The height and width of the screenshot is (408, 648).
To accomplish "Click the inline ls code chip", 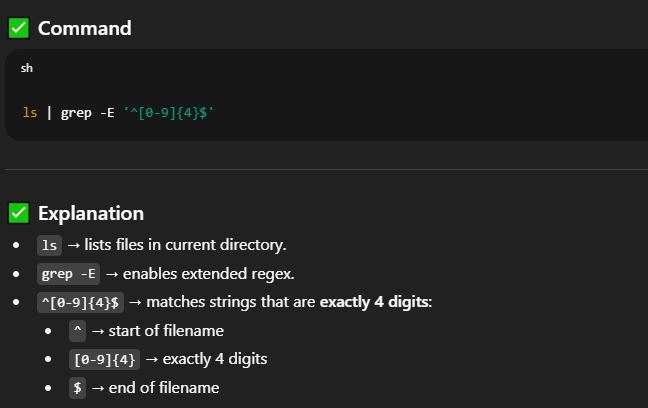I will (x=49, y=245).
